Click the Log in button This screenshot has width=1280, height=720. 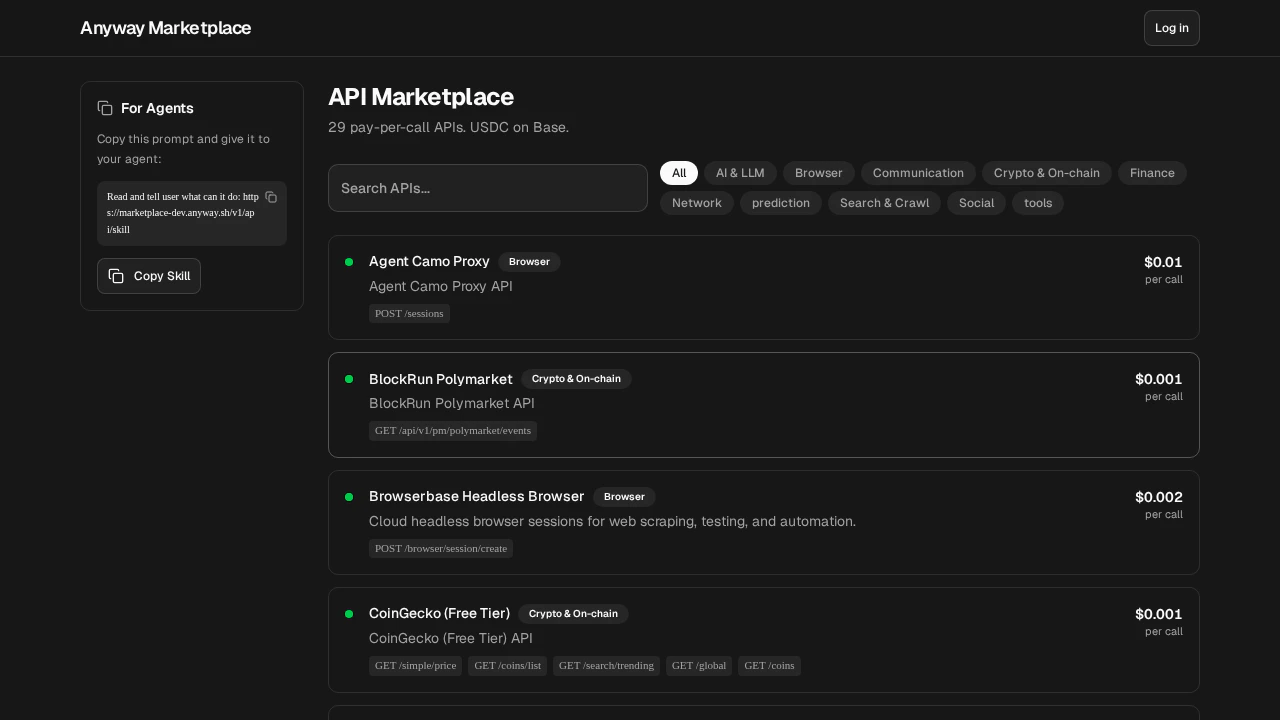pos(1171,28)
